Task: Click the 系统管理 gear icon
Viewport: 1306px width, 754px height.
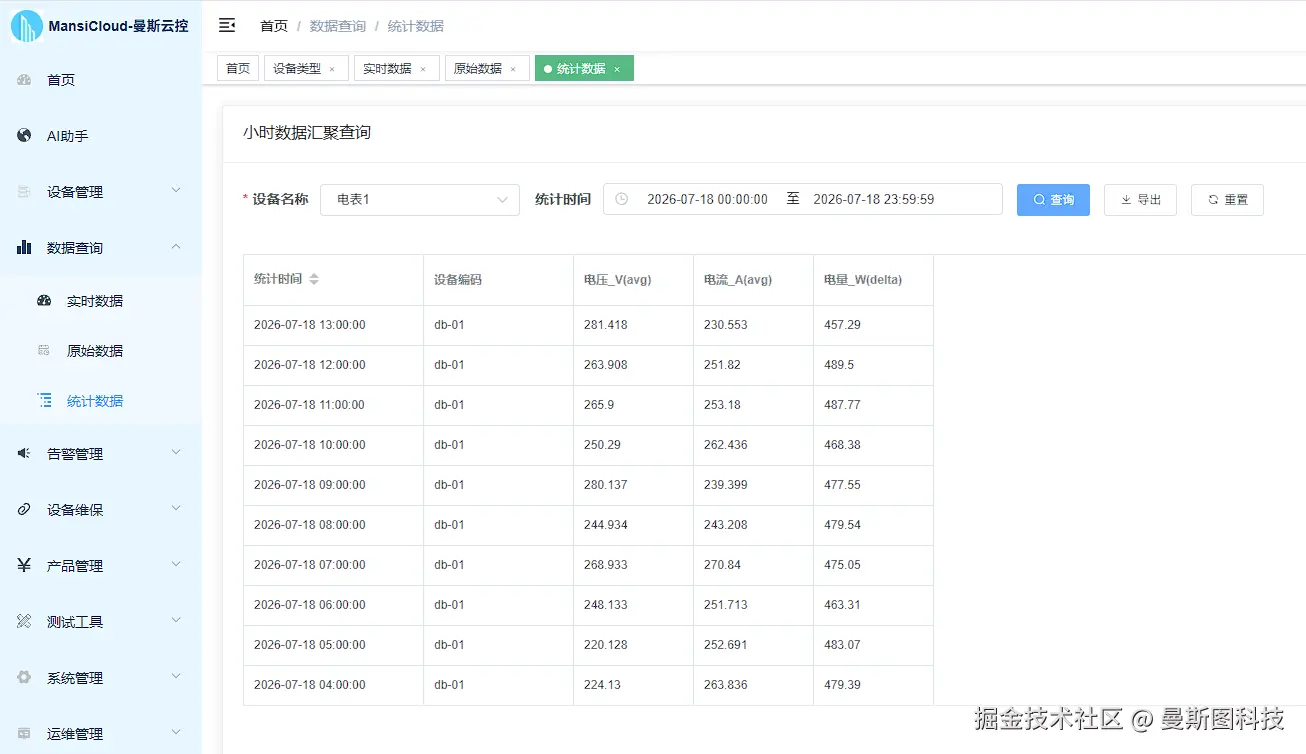Action: (24, 678)
